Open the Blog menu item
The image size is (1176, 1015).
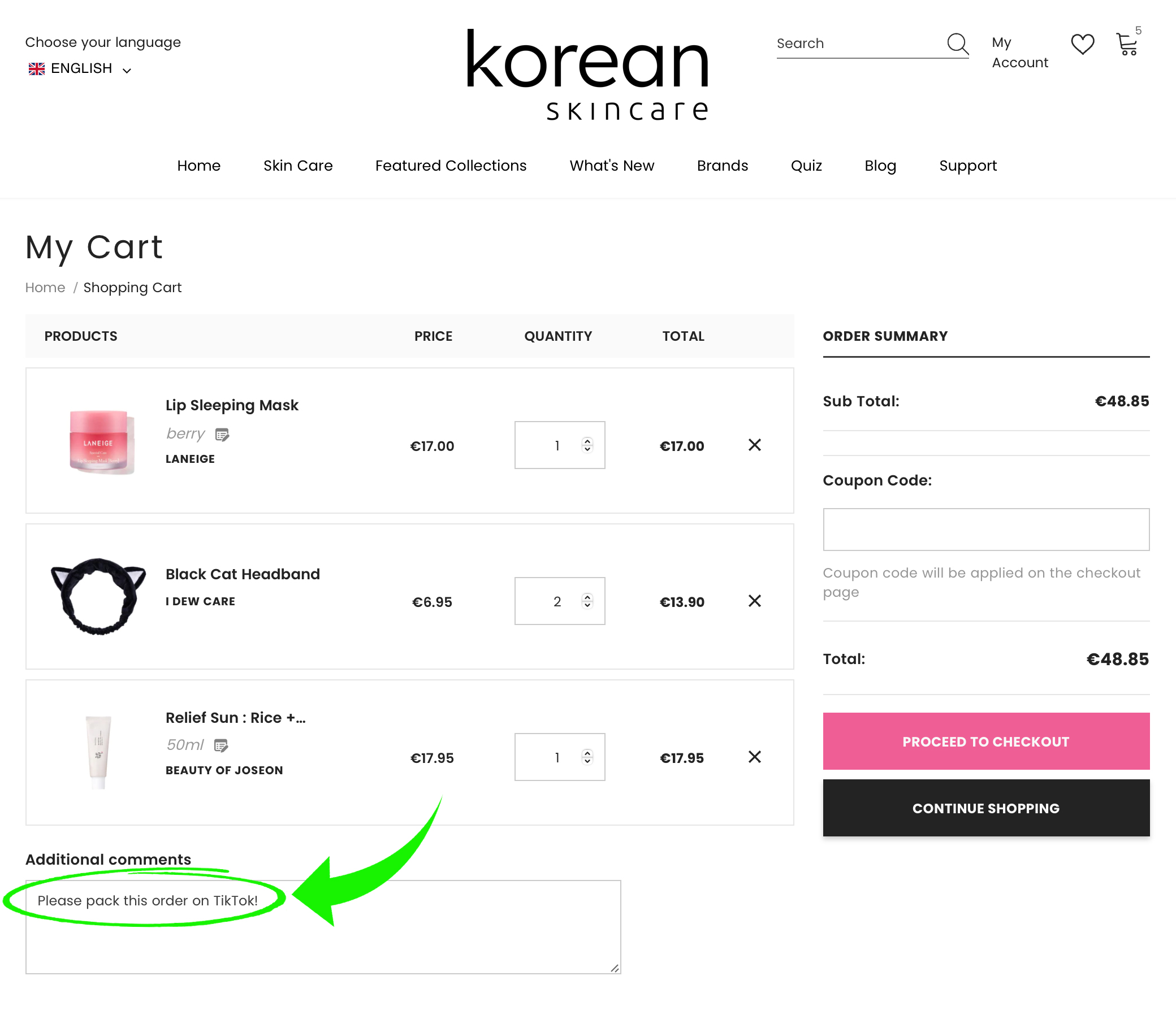coord(880,166)
